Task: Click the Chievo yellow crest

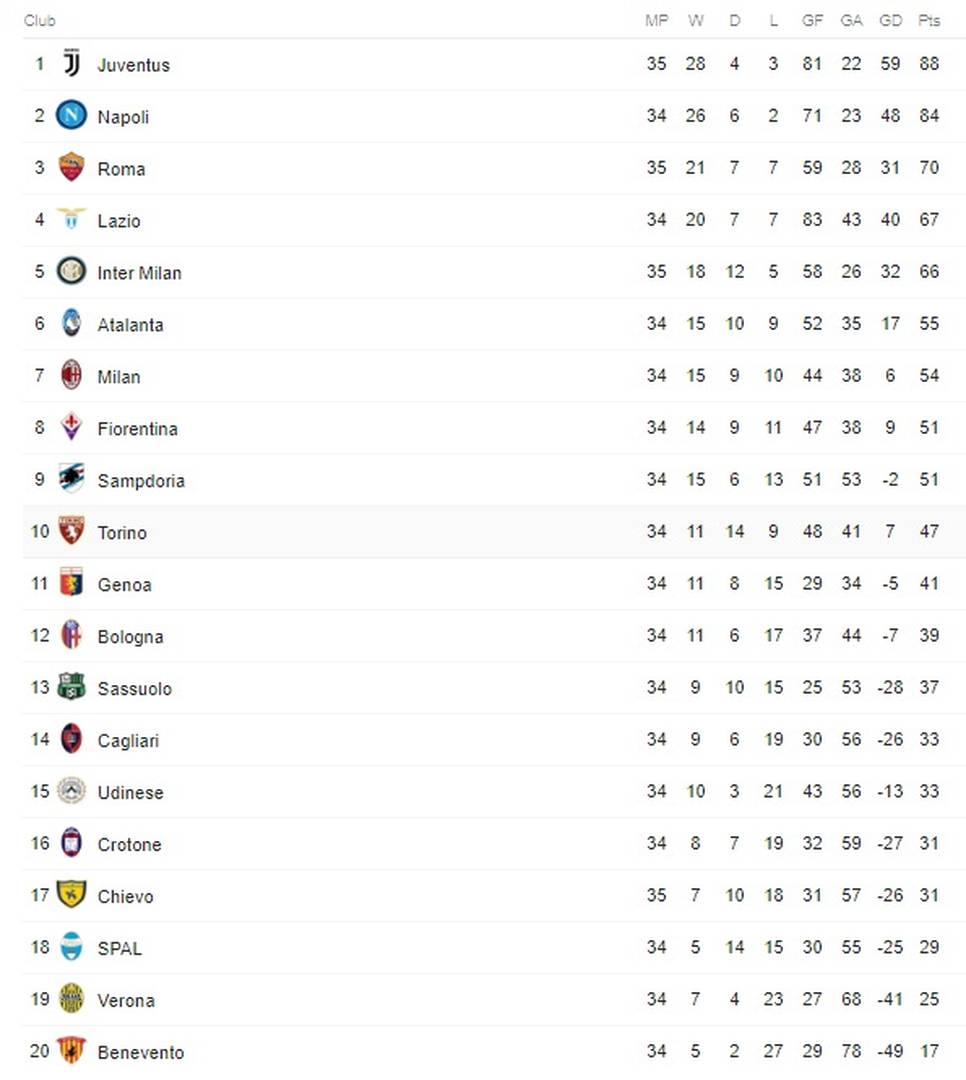Action: (x=71, y=894)
